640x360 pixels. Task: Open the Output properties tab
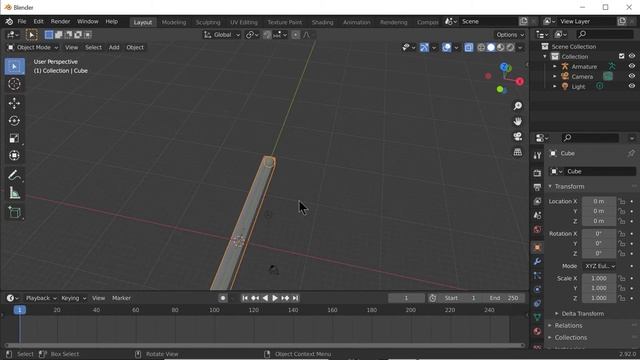[537, 187]
